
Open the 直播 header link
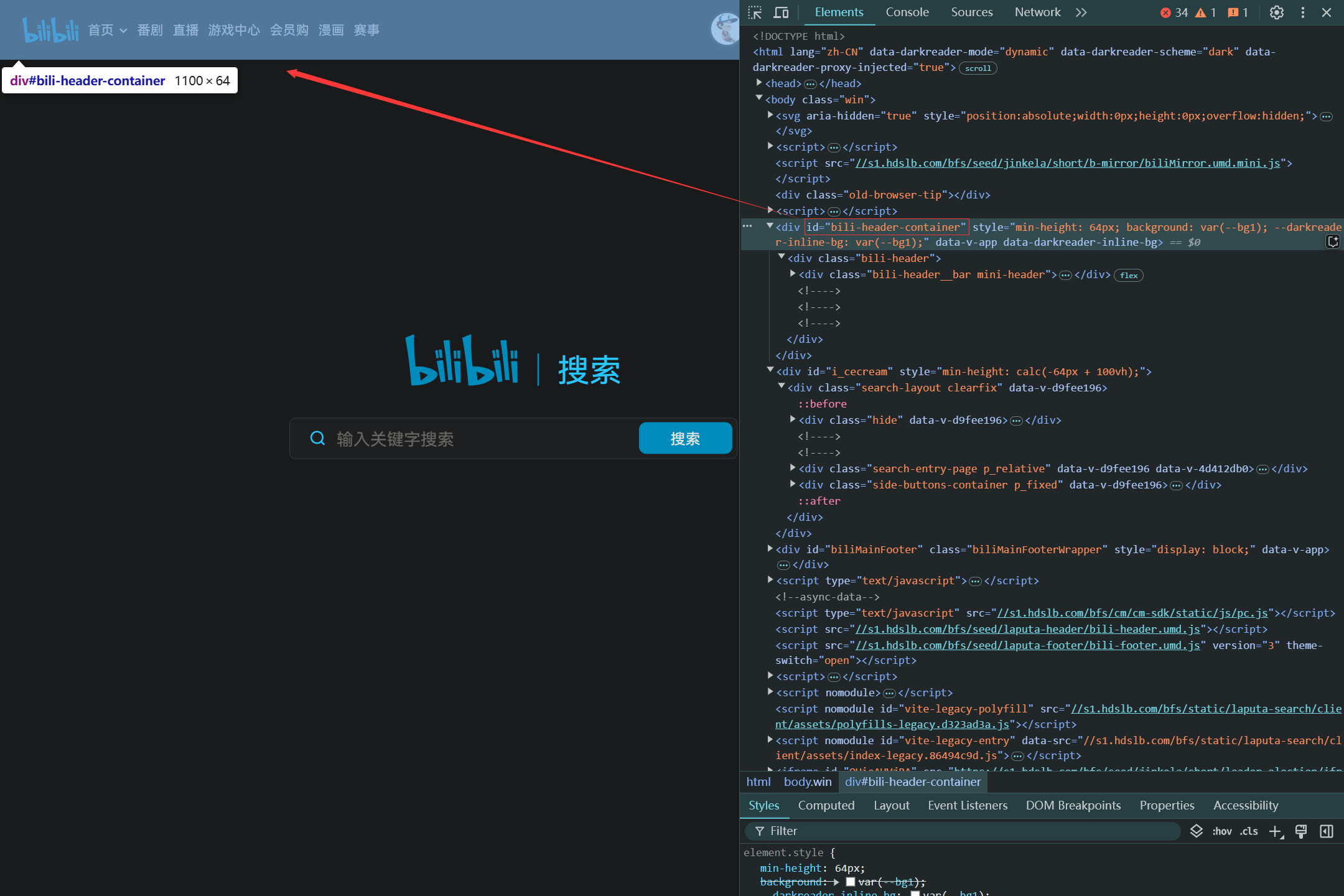[x=185, y=30]
